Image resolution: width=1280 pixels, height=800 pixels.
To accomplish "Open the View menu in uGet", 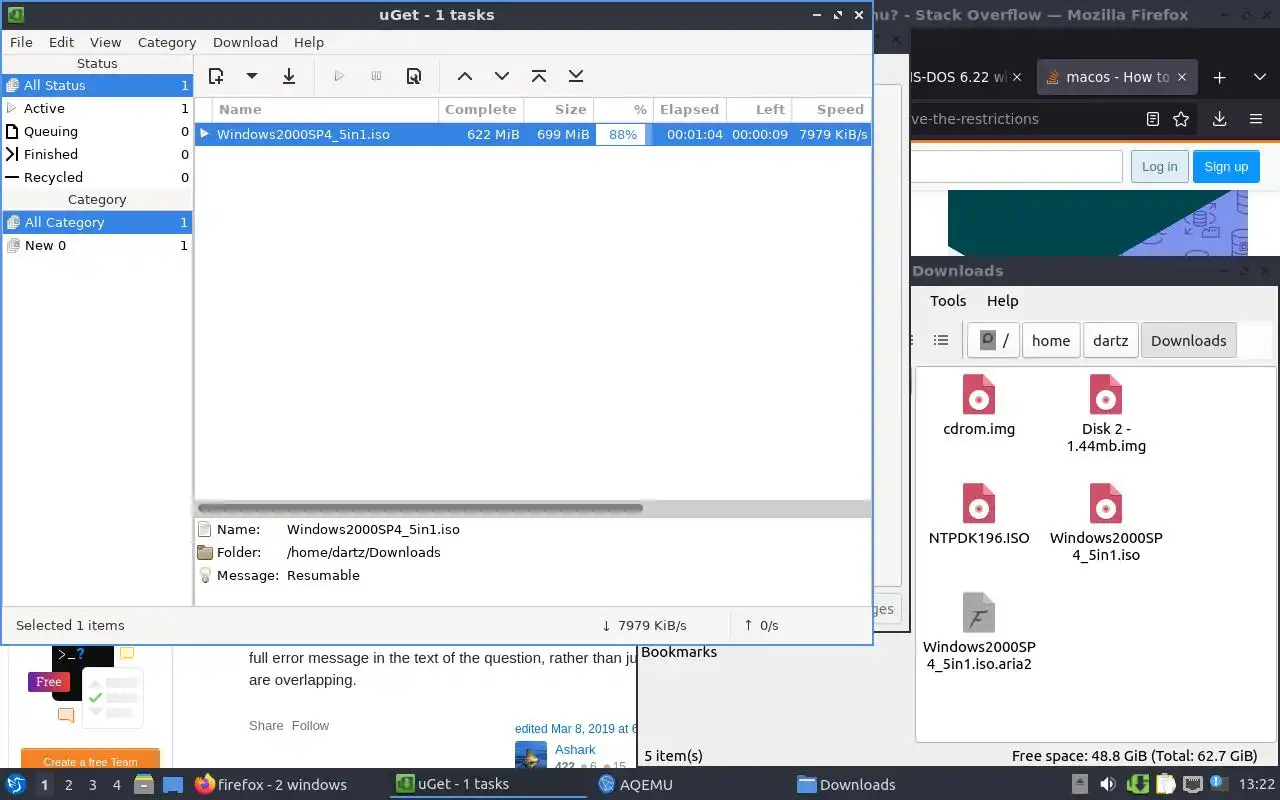I will pyautogui.click(x=105, y=42).
